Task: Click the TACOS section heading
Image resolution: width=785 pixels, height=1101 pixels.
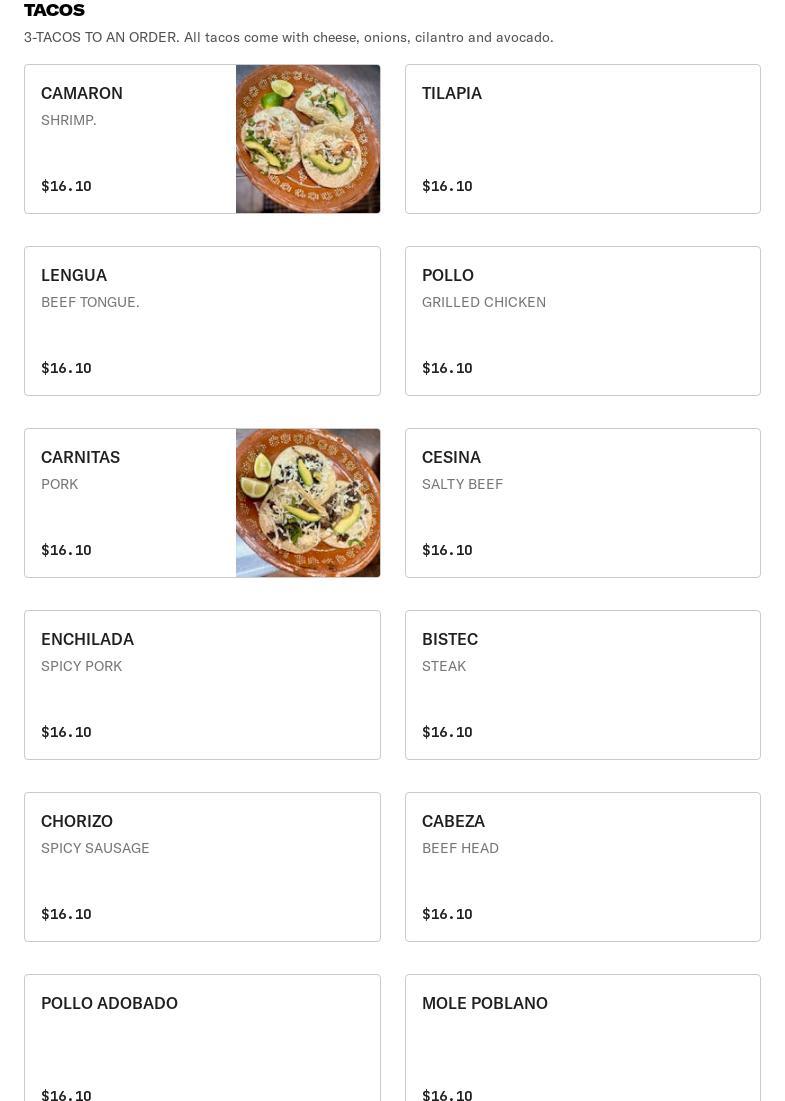Action: coord(54,10)
